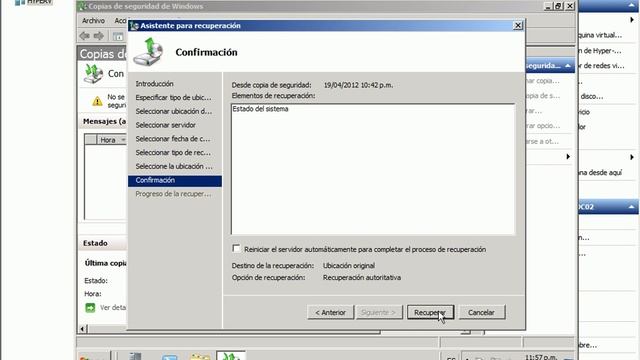640x360 pixels.
Task: Click left arrow of horizontal scrollbar
Action: pos(82,328)
